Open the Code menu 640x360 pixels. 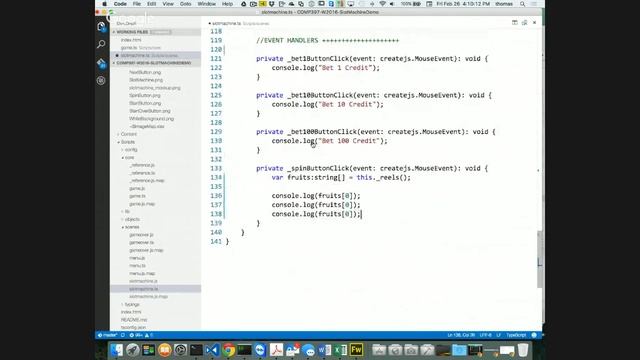click(120, 4)
